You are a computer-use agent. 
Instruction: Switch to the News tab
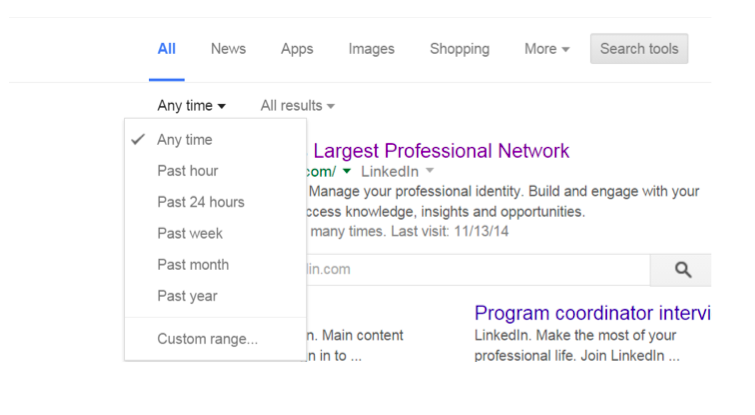(228, 49)
